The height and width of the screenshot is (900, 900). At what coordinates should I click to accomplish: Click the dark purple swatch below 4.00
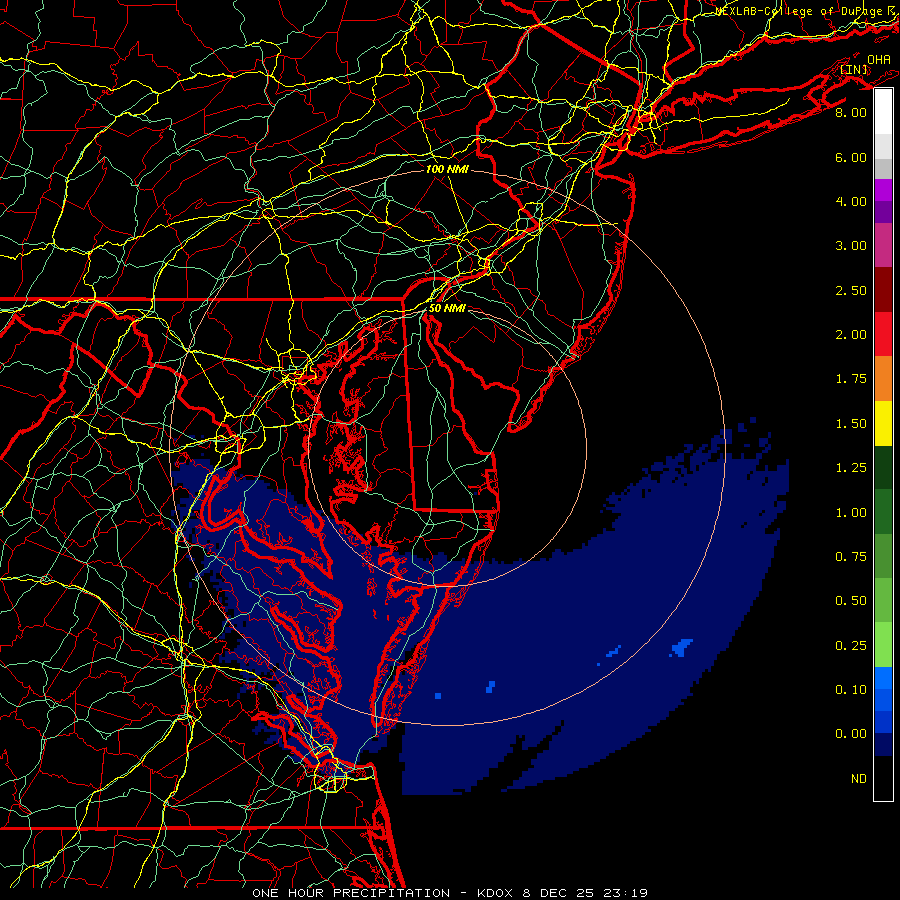[883, 212]
